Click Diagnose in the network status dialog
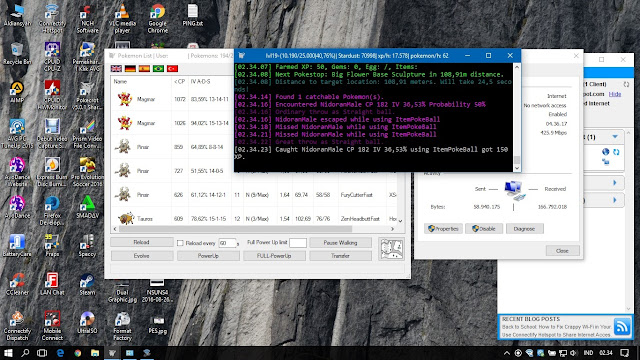This screenshot has width=640, height=360. (x=524, y=229)
